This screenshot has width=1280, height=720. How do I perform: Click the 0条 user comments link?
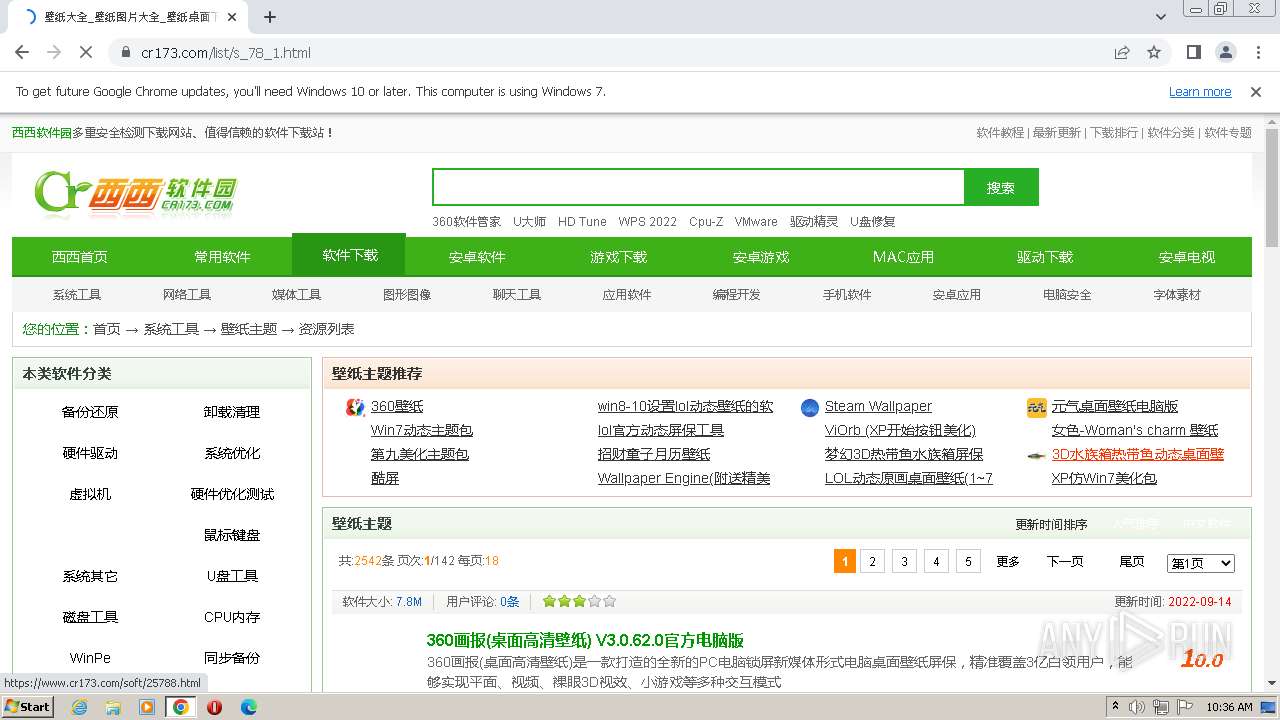click(x=510, y=602)
